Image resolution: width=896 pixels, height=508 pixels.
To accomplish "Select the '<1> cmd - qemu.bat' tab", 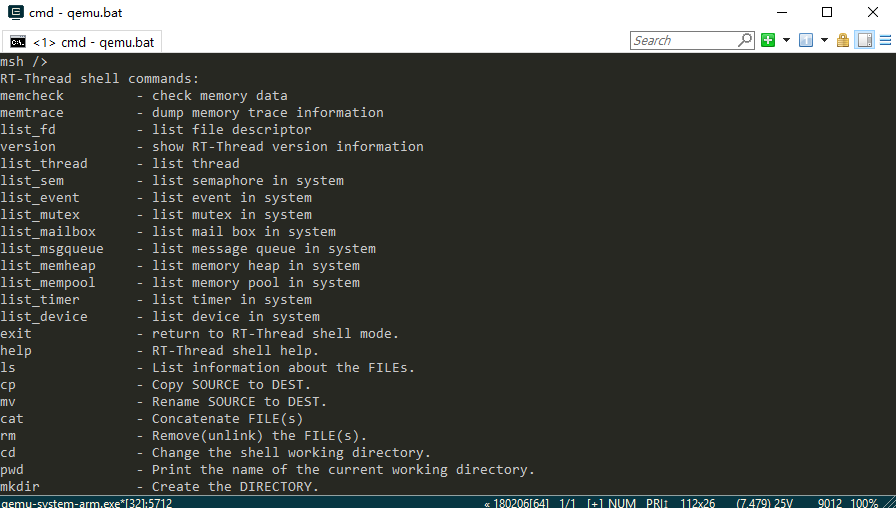I will tap(82, 42).
